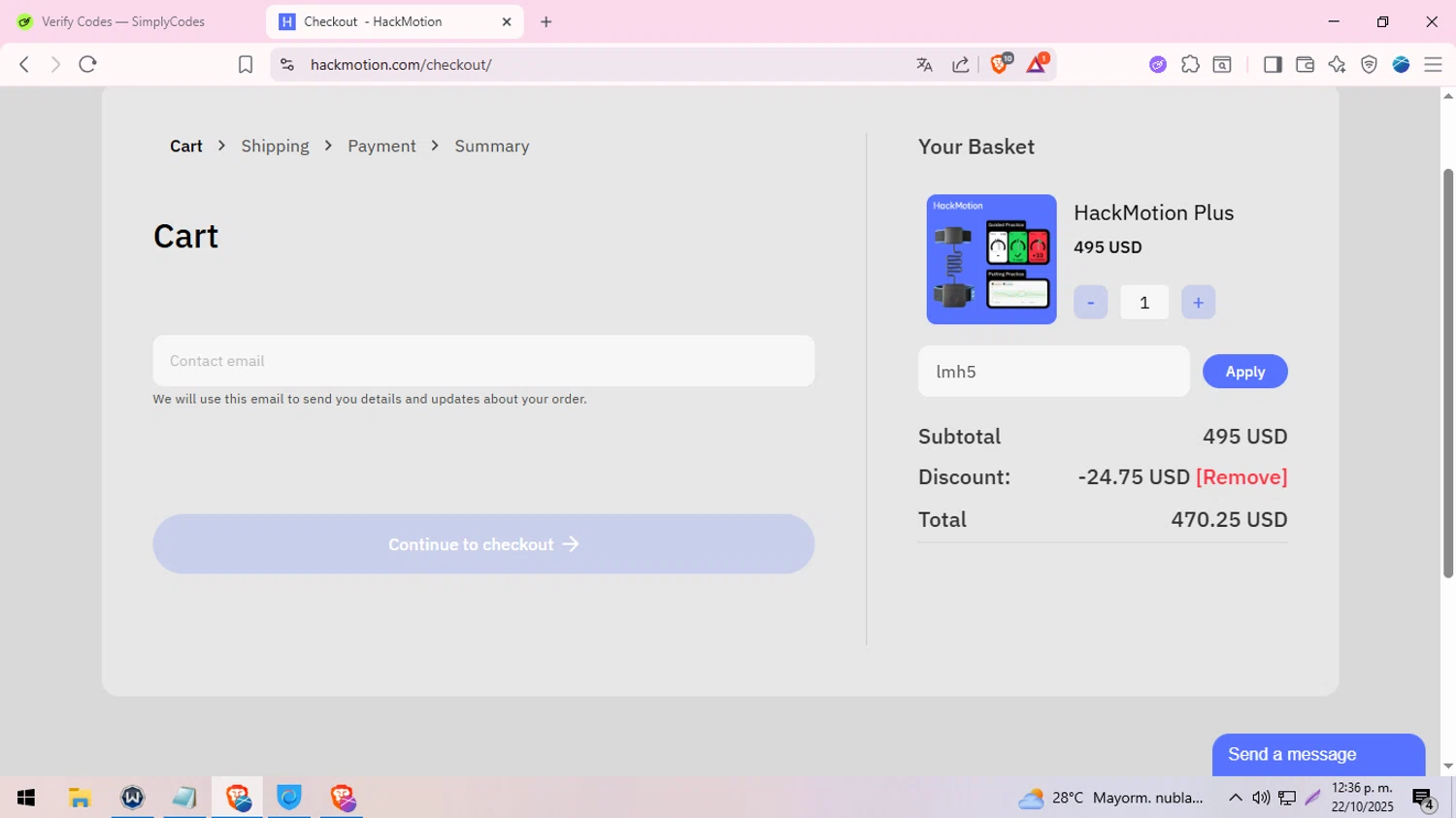Viewport: 1456px width, 818px height.
Task: Select the Cart breadcrumb step
Action: coord(186,146)
